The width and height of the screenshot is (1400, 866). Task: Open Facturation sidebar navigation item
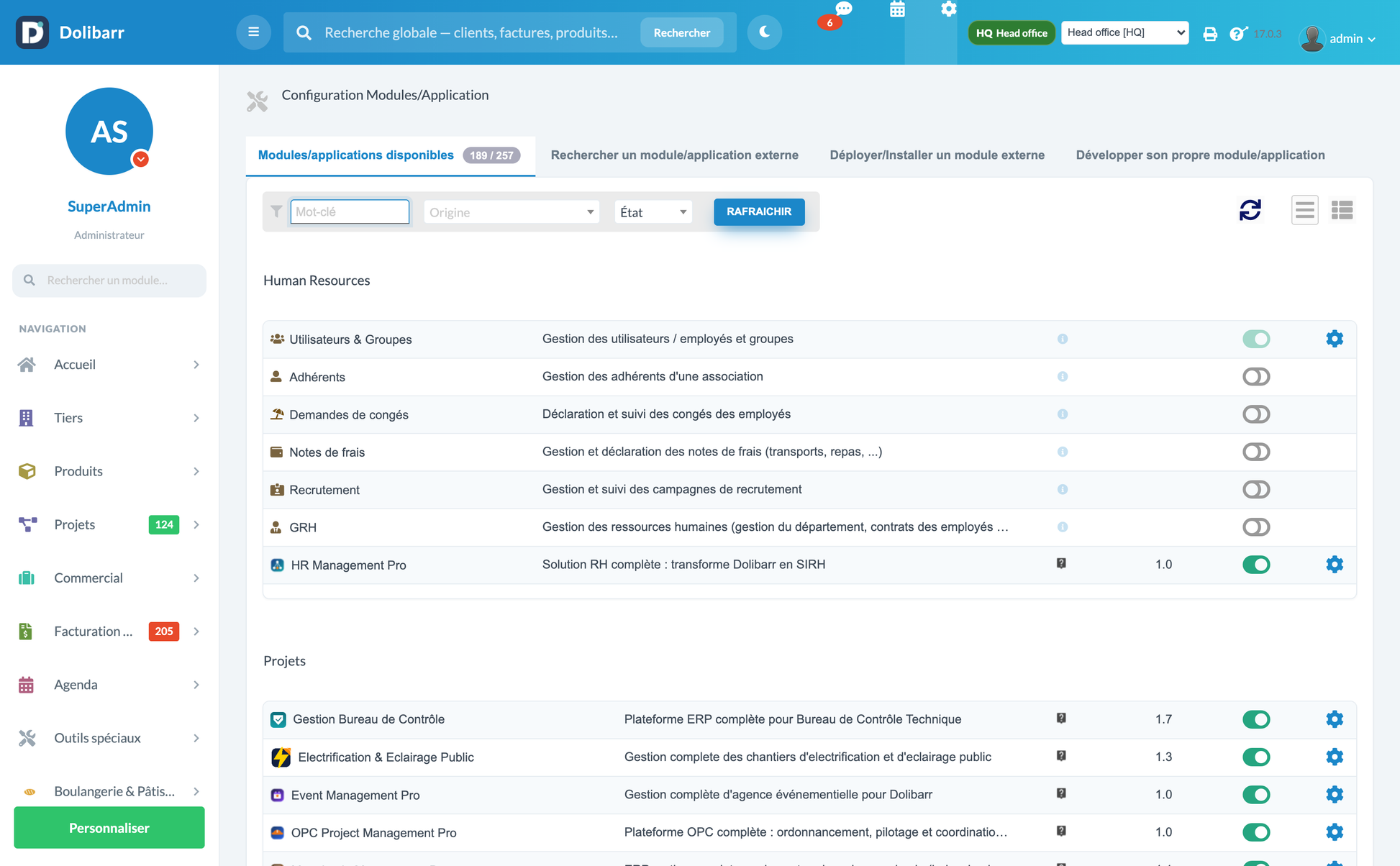coord(109,632)
